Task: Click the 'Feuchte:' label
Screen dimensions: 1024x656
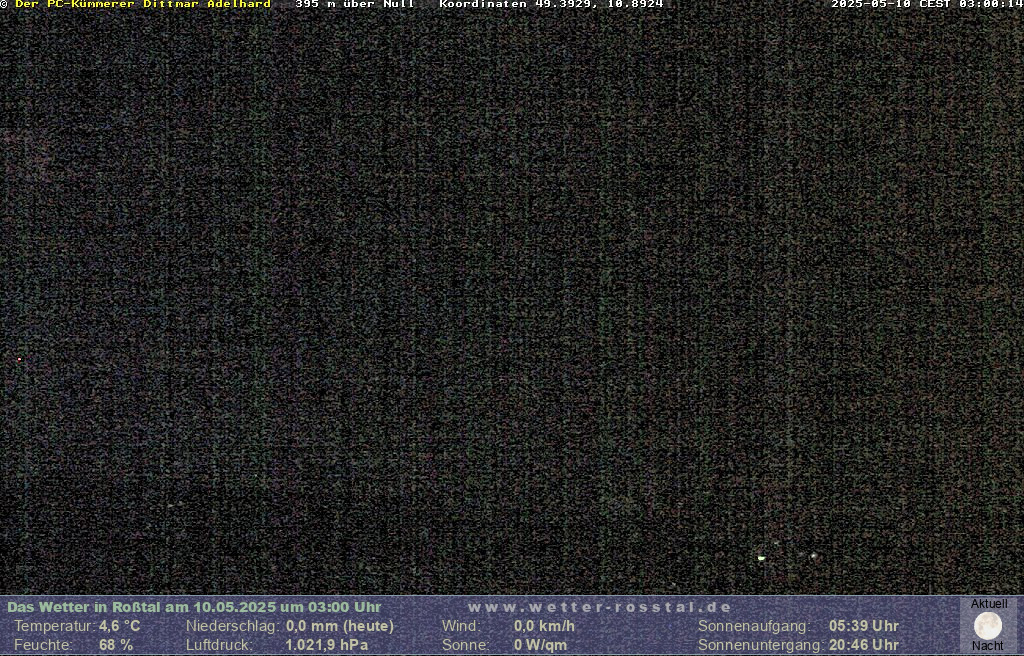Action: (x=43, y=645)
